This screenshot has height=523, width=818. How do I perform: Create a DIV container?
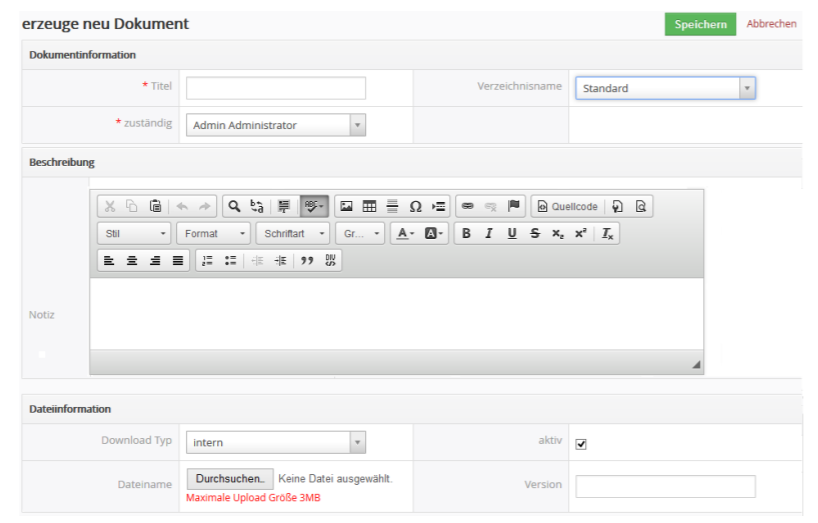tap(330, 261)
